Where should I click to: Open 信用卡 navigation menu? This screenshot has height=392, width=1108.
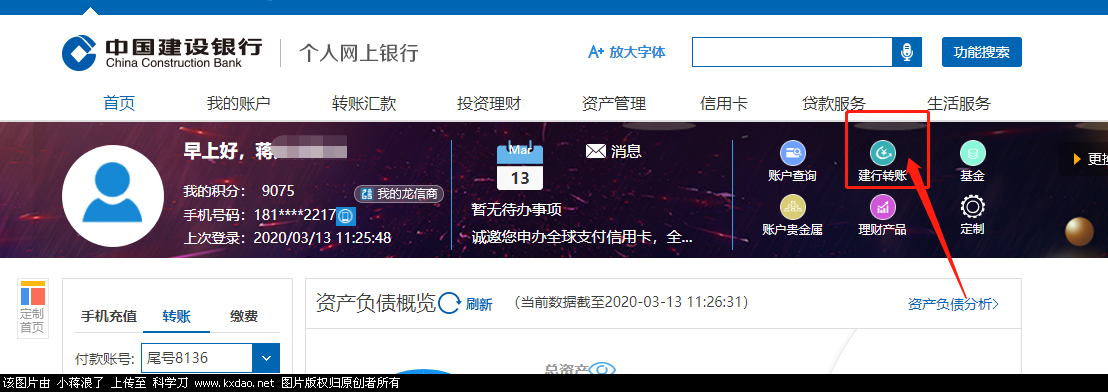point(724,104)
